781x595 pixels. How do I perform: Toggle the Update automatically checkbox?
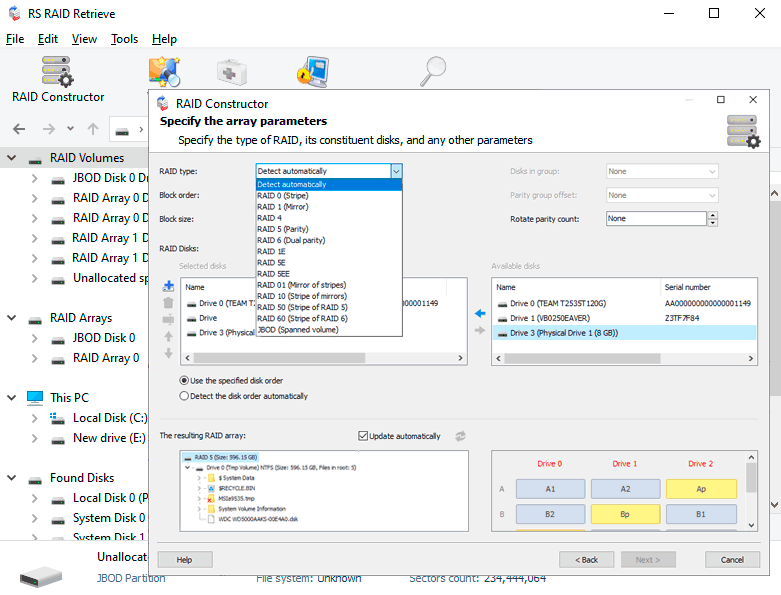(x=363, y=436)
